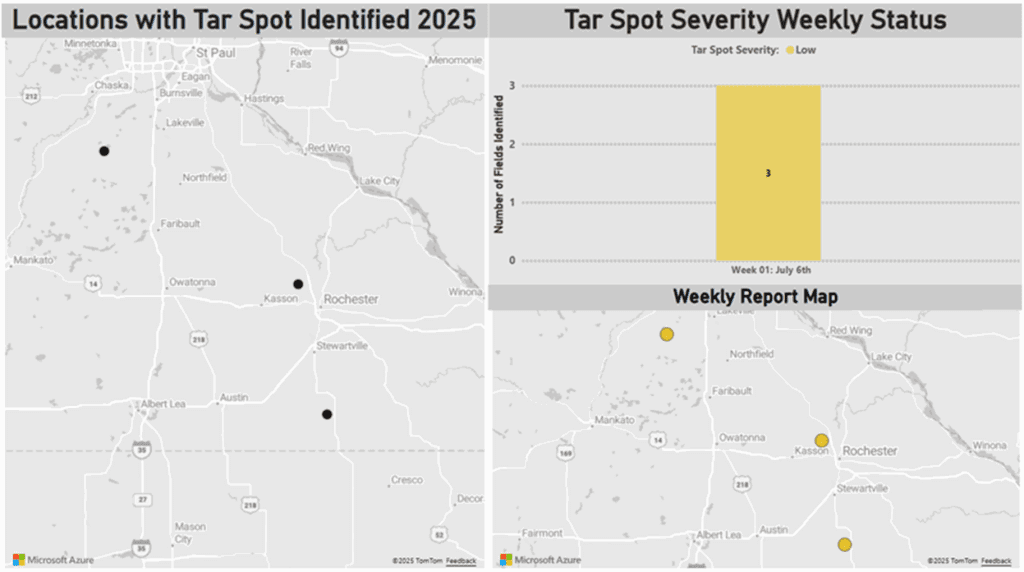Click the Winona label on Weekly Report Map

pyautogui.click(x=989, y=445)
